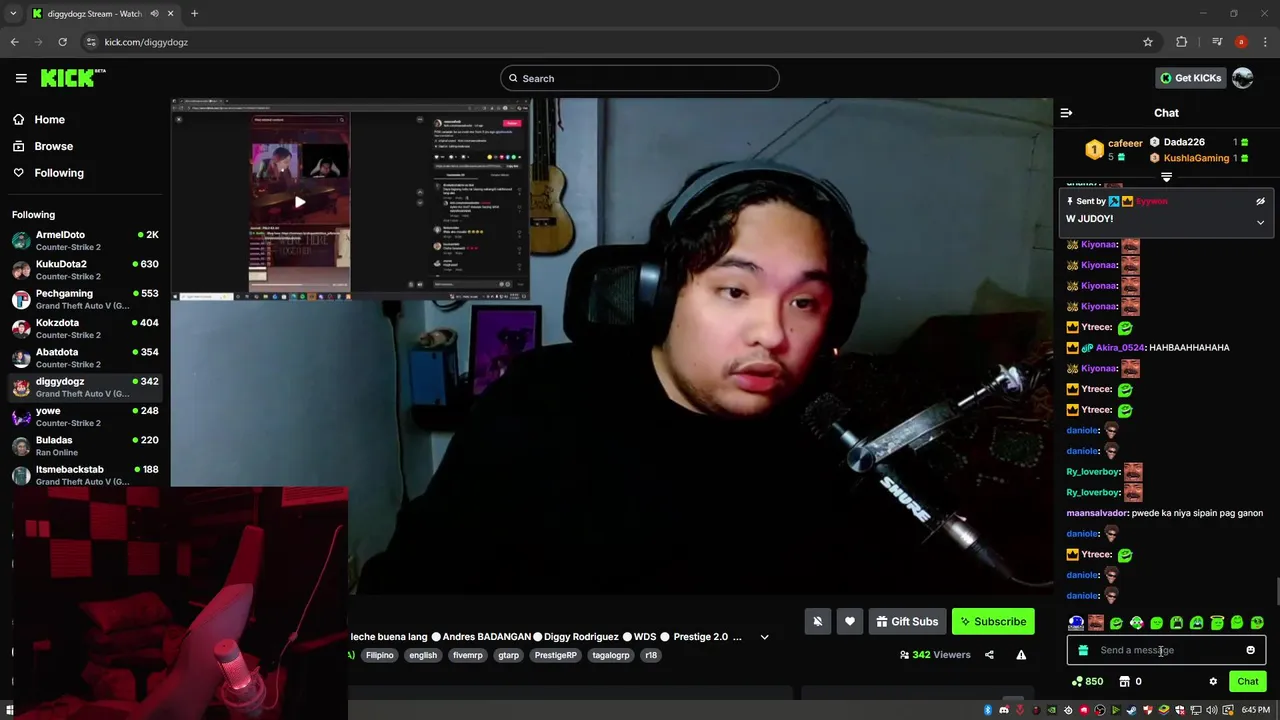Click the english tag
Screen dimensions: 1280x720
[x=423, y=655]
